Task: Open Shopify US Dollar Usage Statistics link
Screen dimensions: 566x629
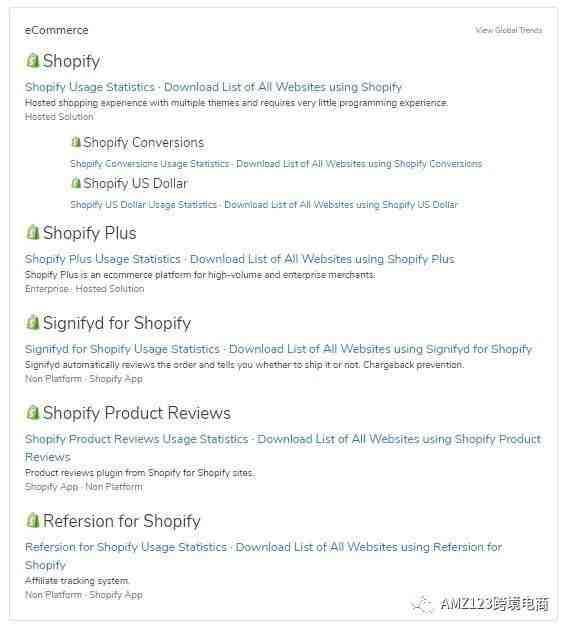Action: click(144, 205)
